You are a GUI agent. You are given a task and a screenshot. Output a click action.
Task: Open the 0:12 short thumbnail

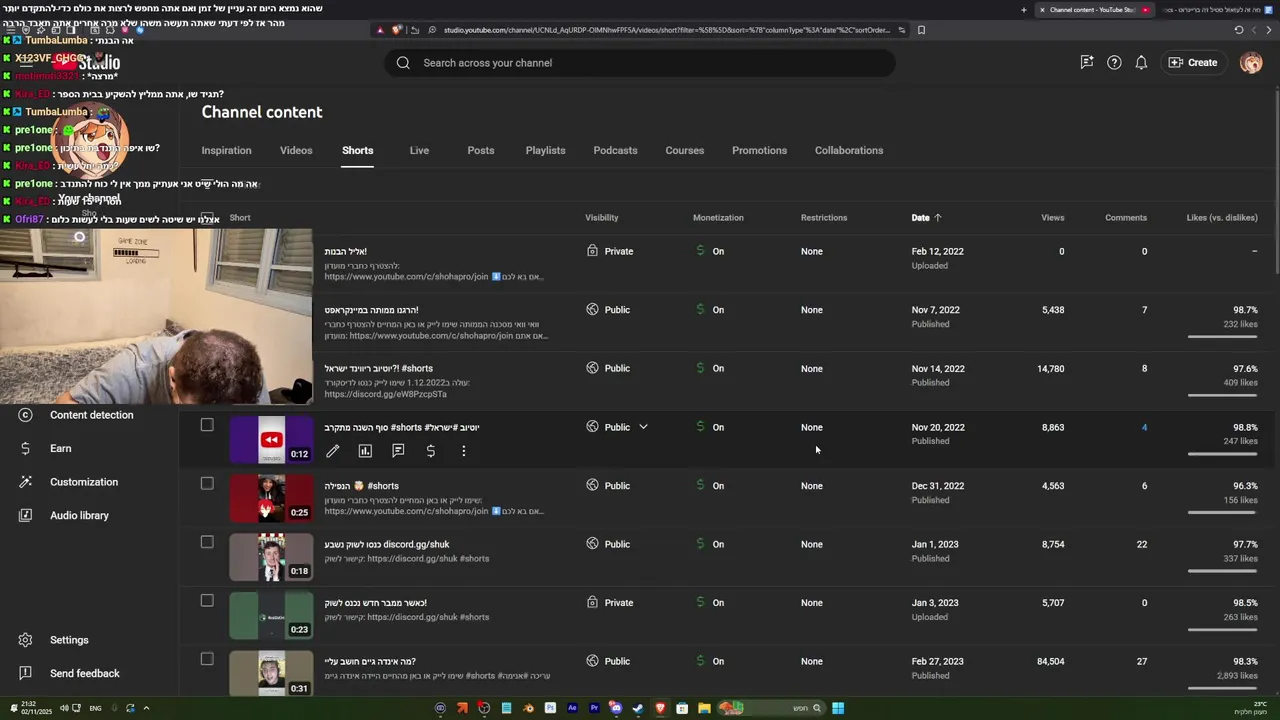[271, 439]
